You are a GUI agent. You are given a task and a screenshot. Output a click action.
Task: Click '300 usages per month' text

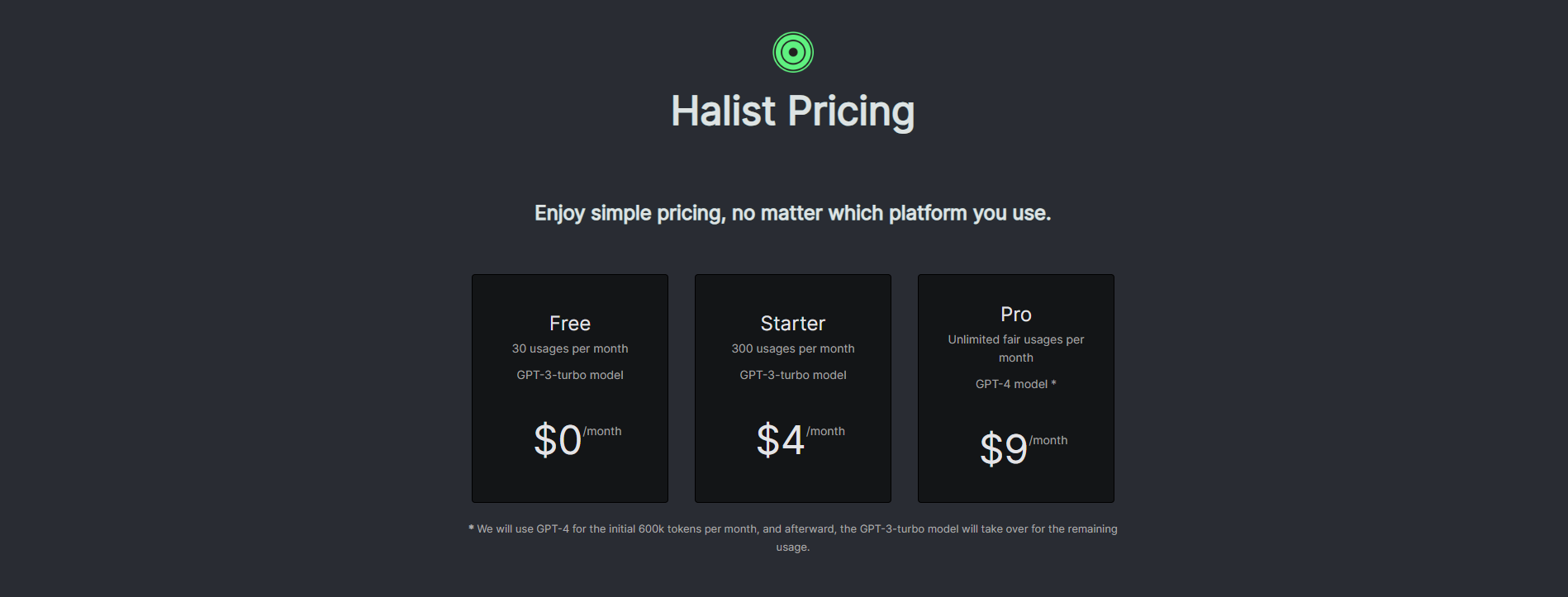pos(793,348)
